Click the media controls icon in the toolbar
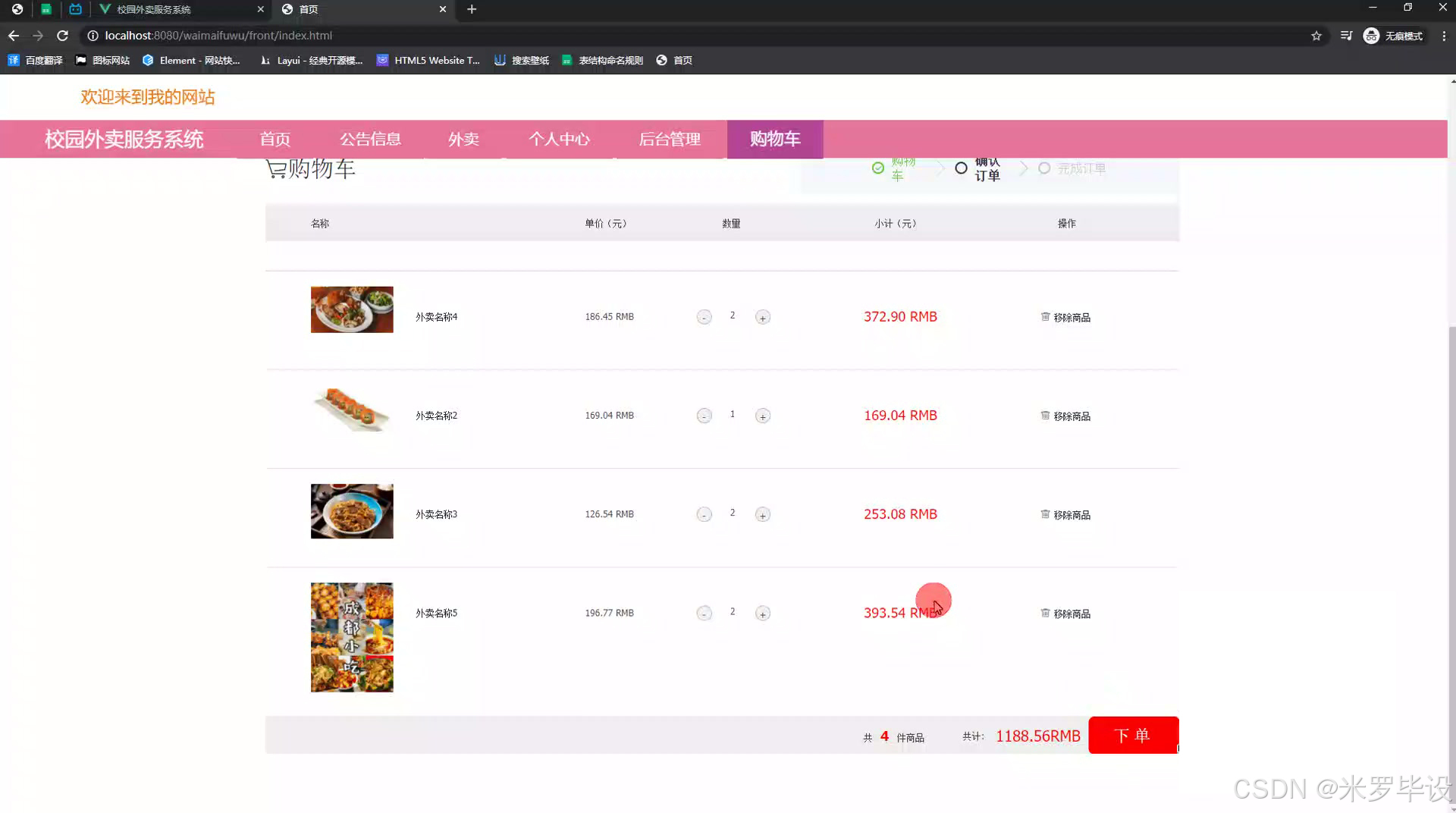 point(1345,36)
